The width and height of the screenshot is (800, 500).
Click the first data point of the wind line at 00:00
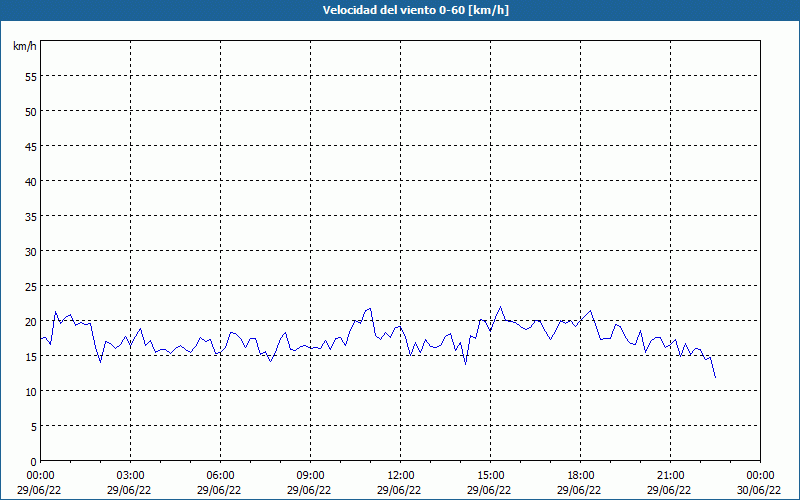click(41, 339)
